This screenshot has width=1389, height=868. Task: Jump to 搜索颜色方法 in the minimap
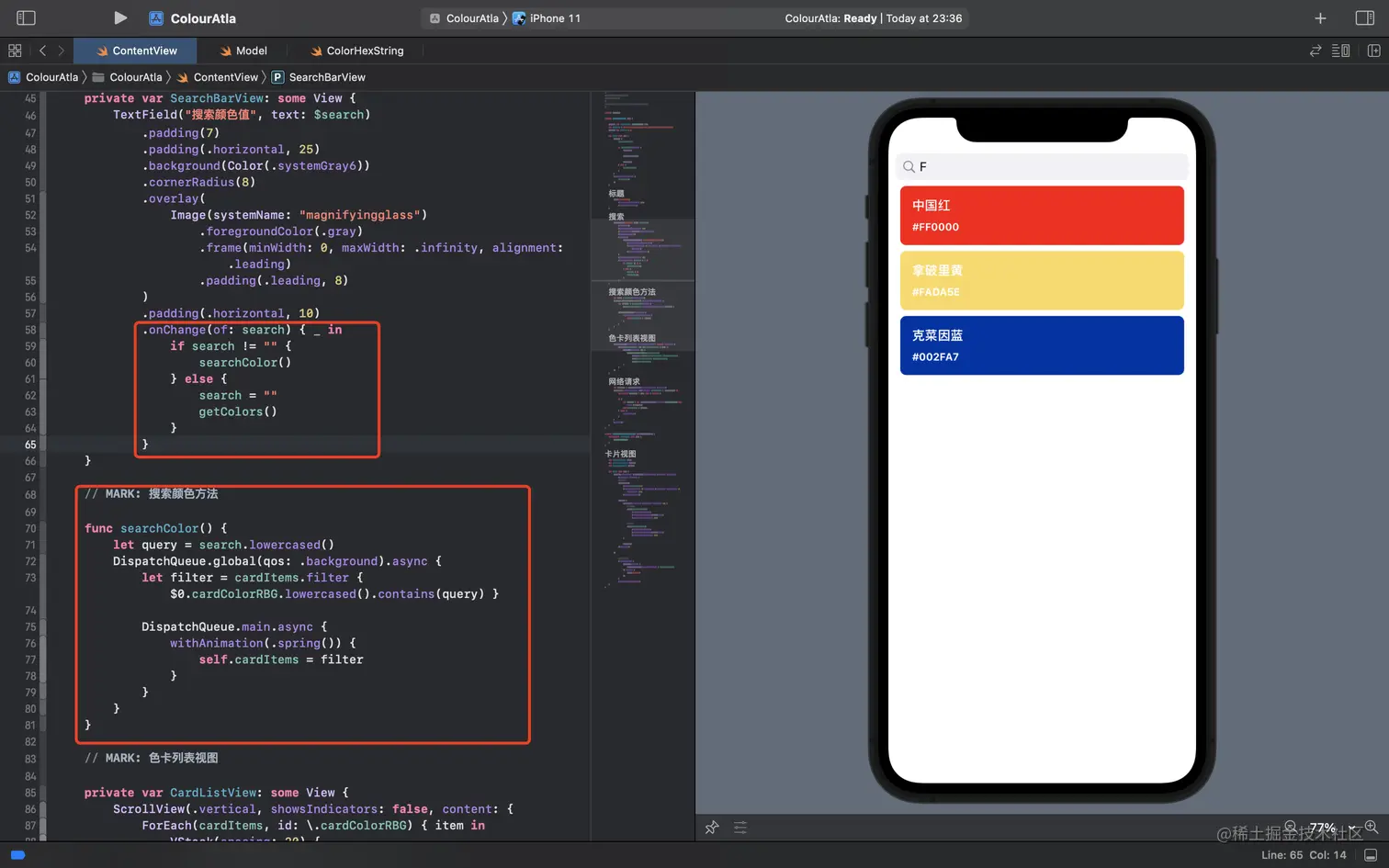click(632, 291)
